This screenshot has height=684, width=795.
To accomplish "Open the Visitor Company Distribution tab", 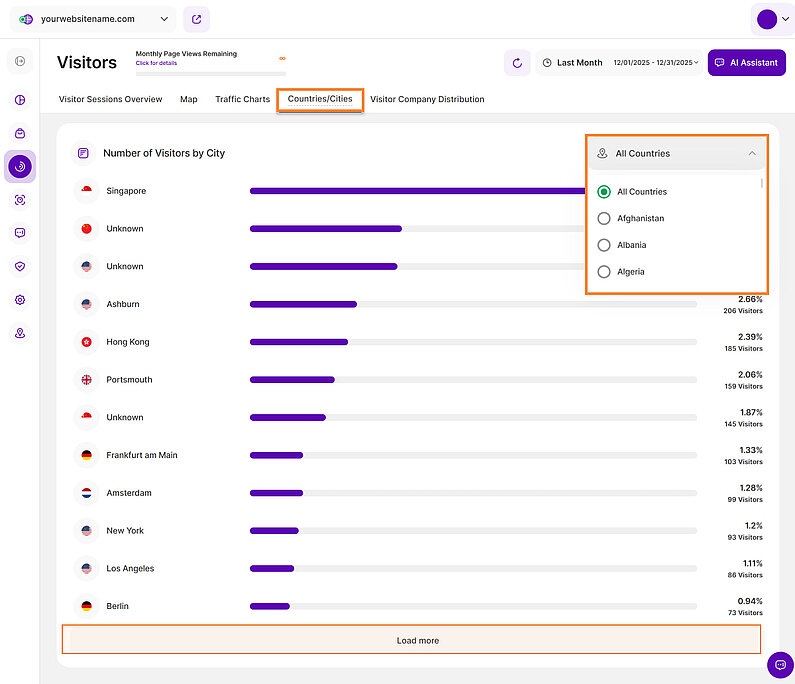I will pos(427,100).
